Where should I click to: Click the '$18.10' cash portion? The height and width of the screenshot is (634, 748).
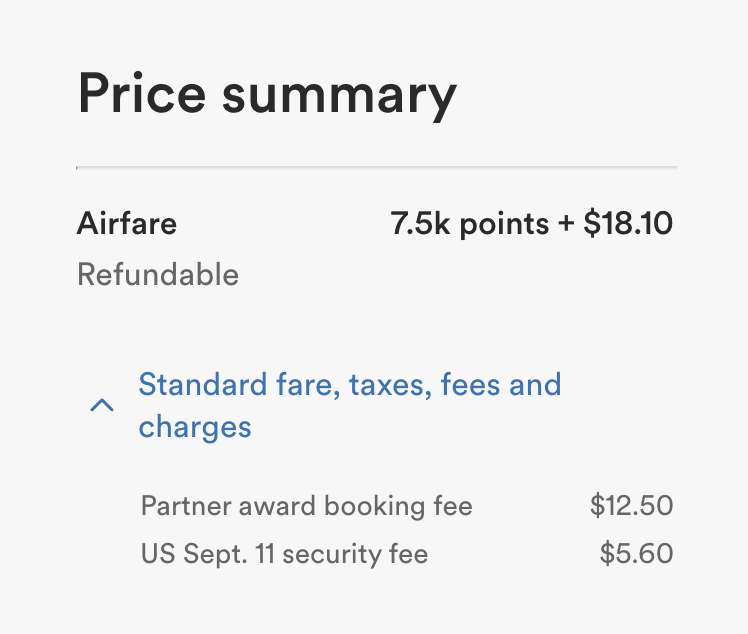(x=628, y=223)
